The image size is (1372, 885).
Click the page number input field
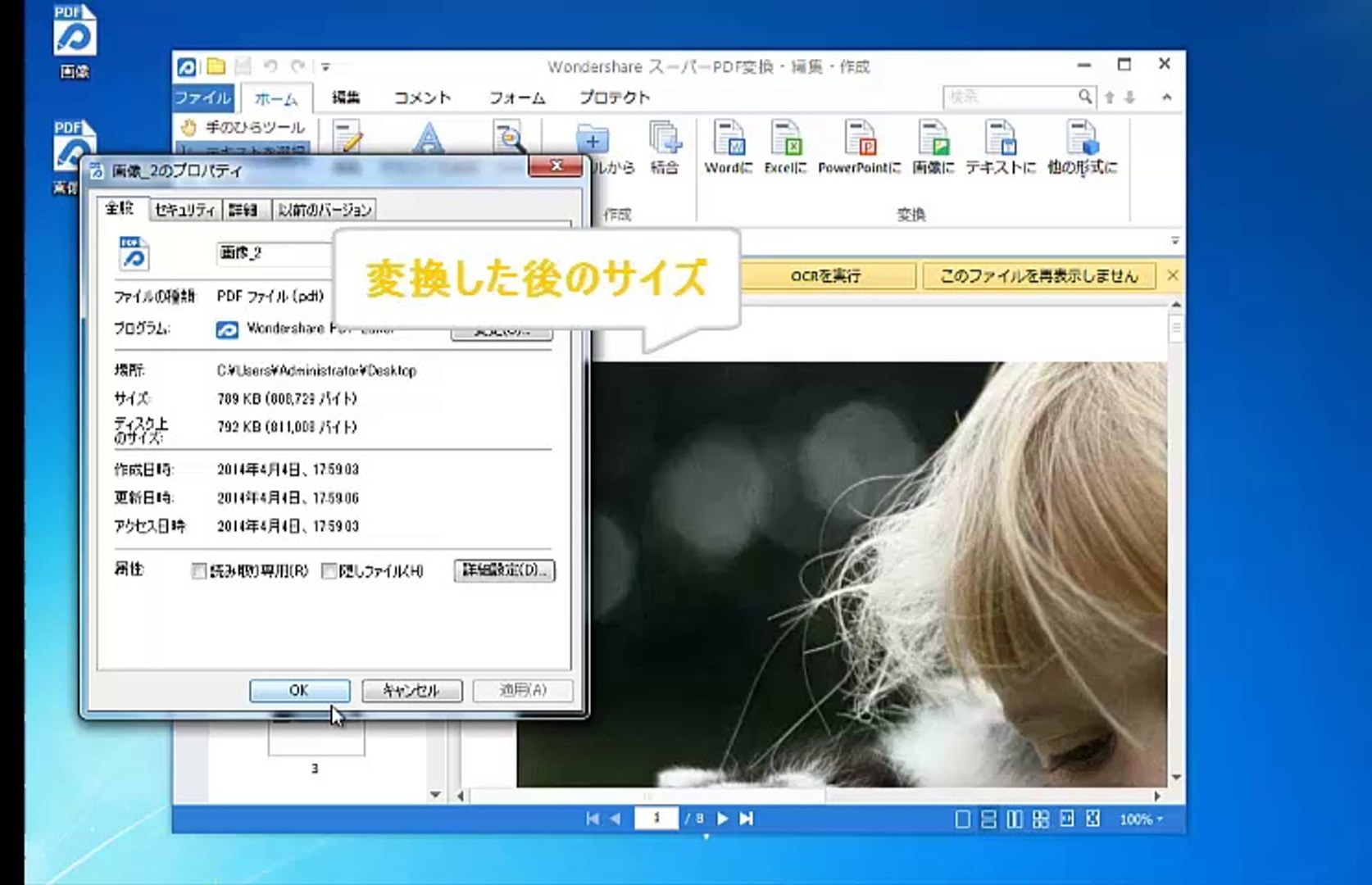[656, 819]
